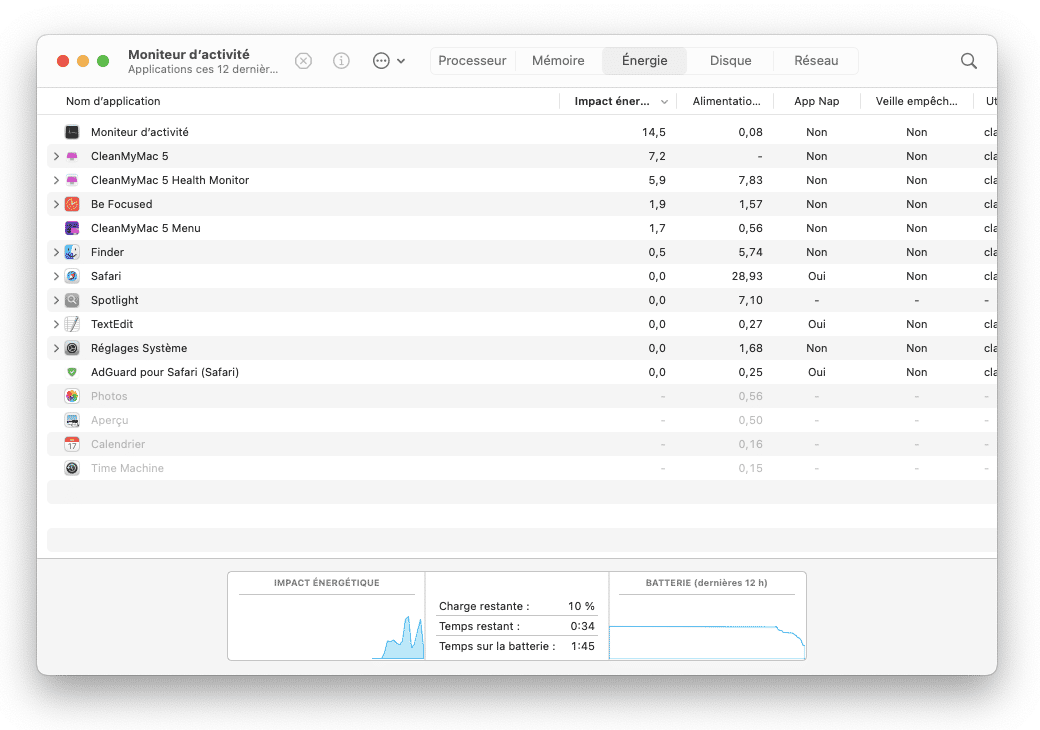
Task: Expand the CleanMyMac 5 row
Action: pos(56,156)
